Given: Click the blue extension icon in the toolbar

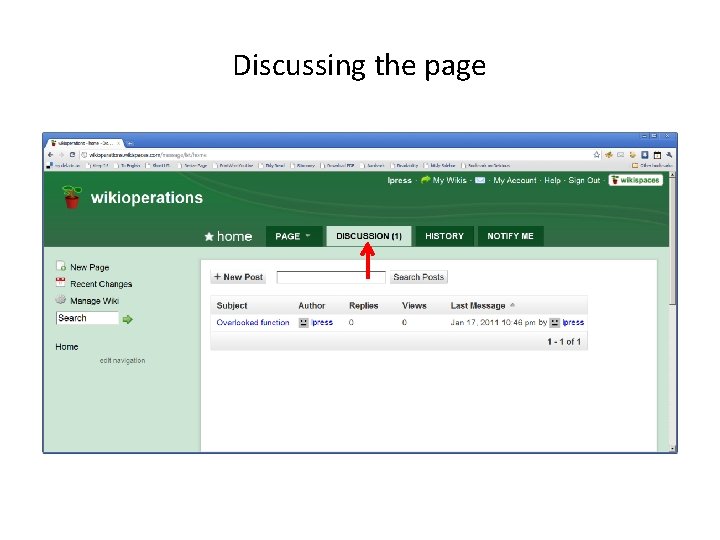Looking at the screenshot, I should click(645, 155).
